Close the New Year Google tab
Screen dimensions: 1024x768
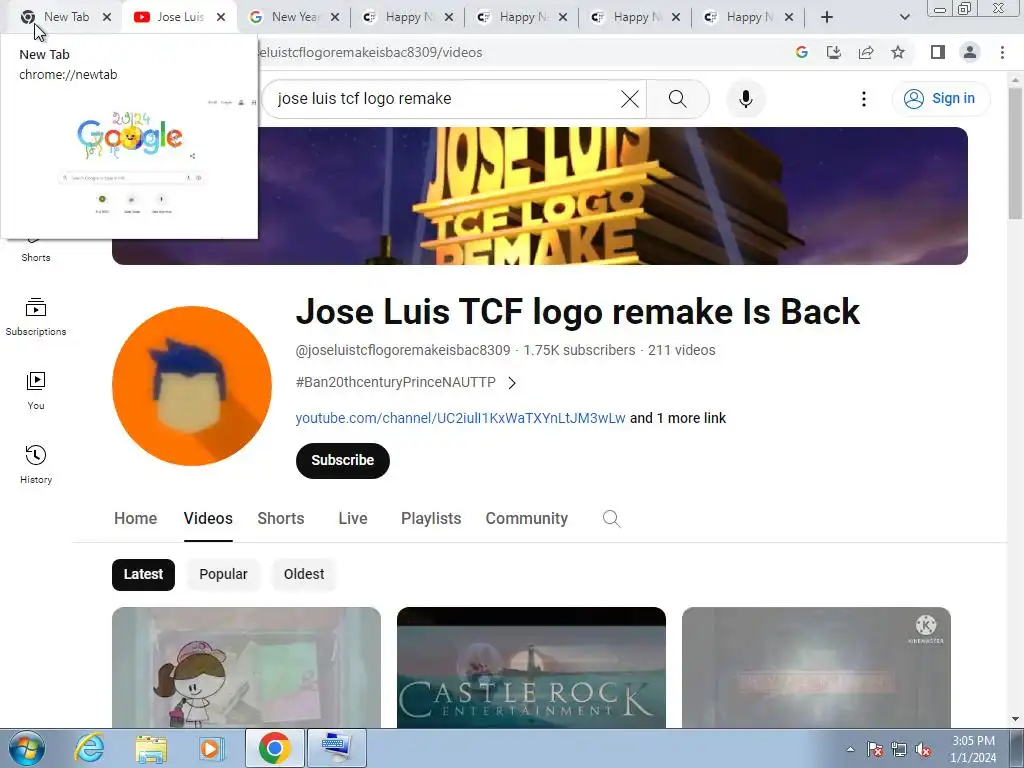point(334,17)
